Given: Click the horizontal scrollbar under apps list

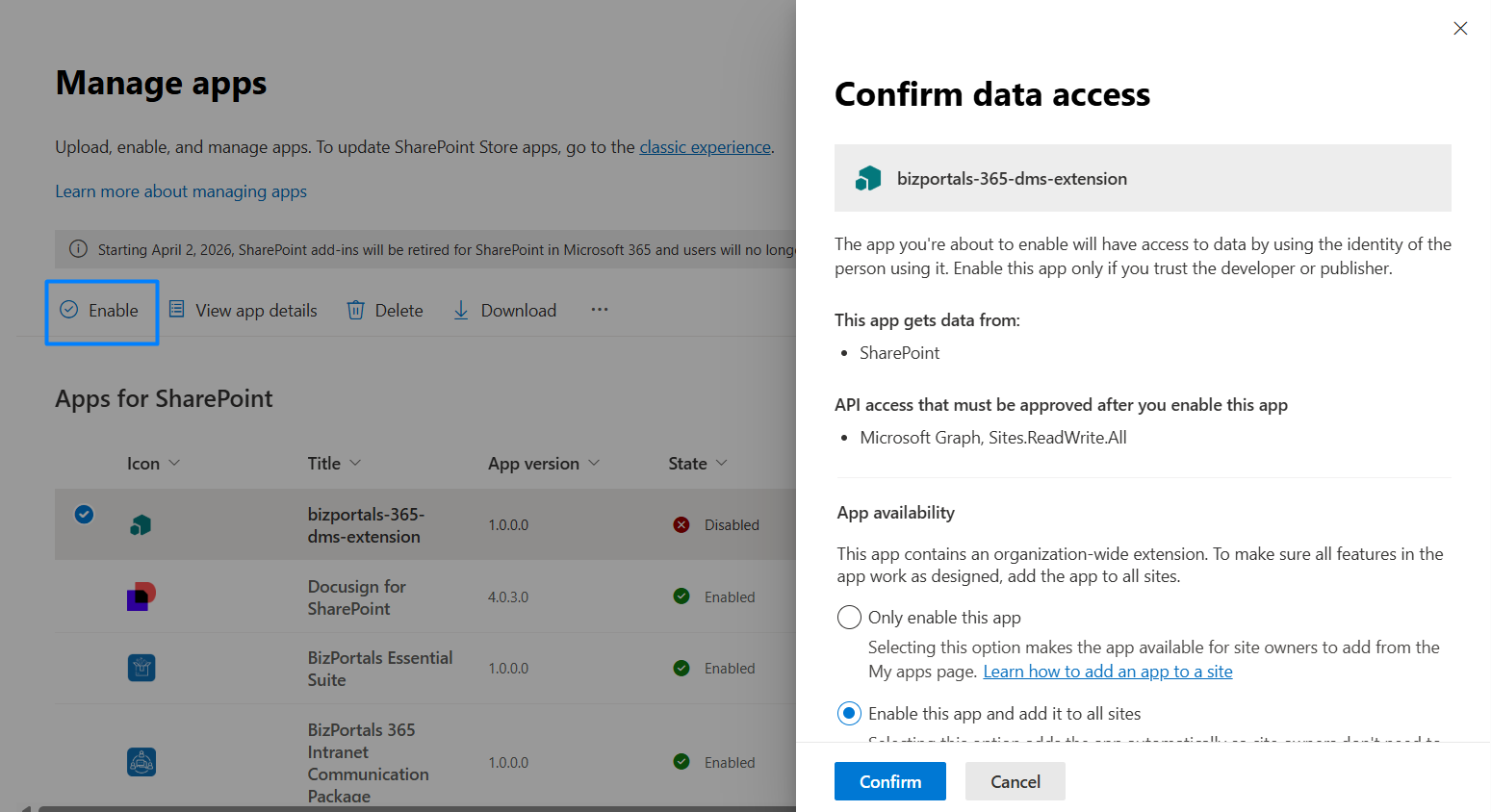Looking at the screenshot, I should click(417, 808).
